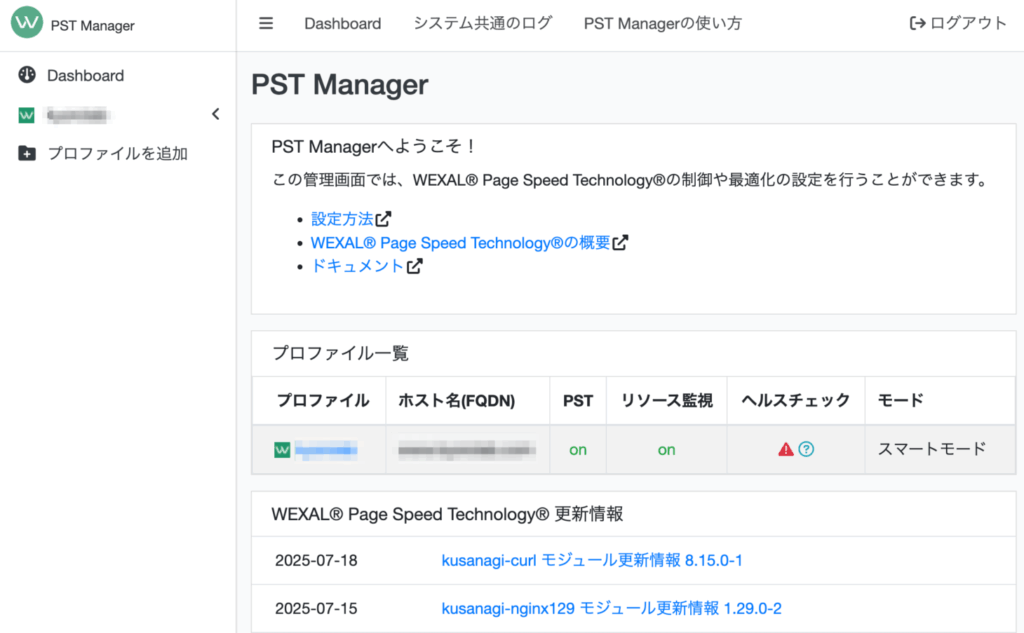Click the リソース監視 column header
The image size is (1024, 633).
point(666,400)
